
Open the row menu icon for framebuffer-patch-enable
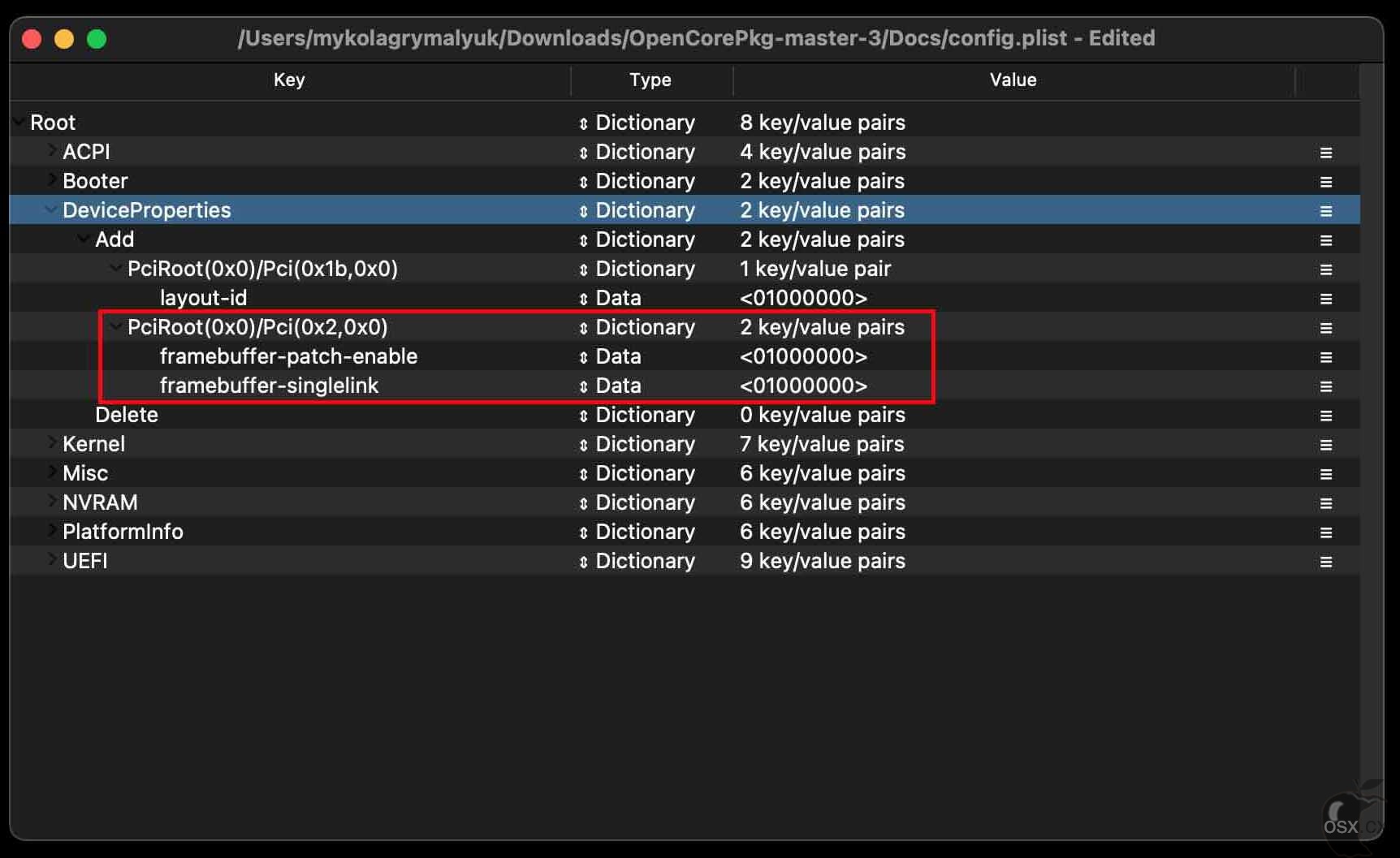1325,357
